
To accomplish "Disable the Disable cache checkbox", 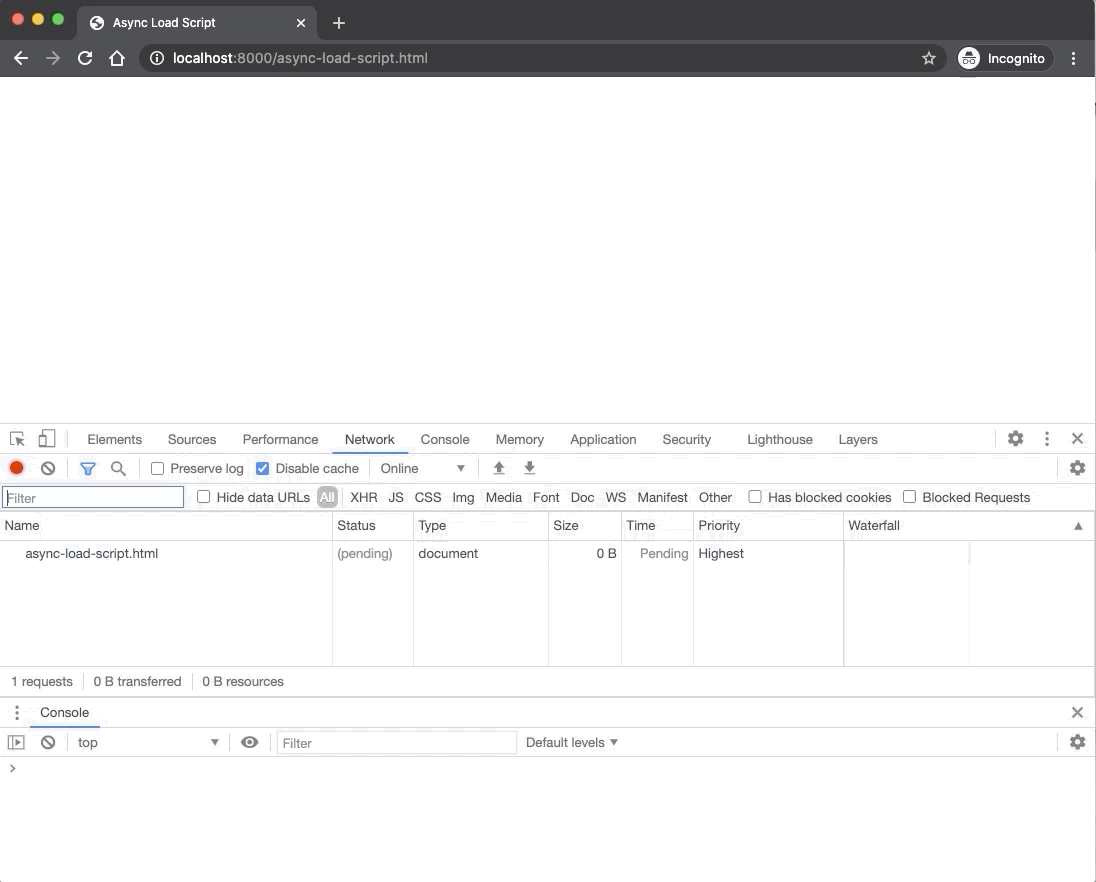I will tap(262, 467).
